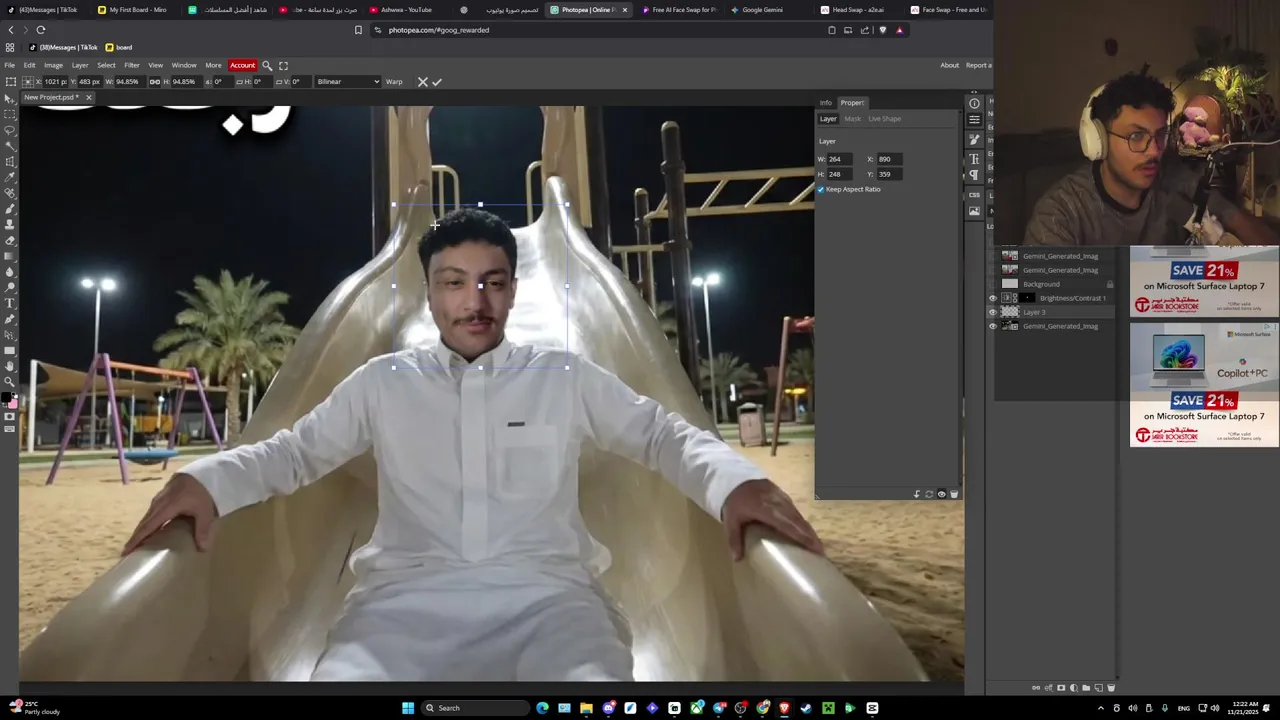Open the Brush settings side panel icon

(974, 139)
